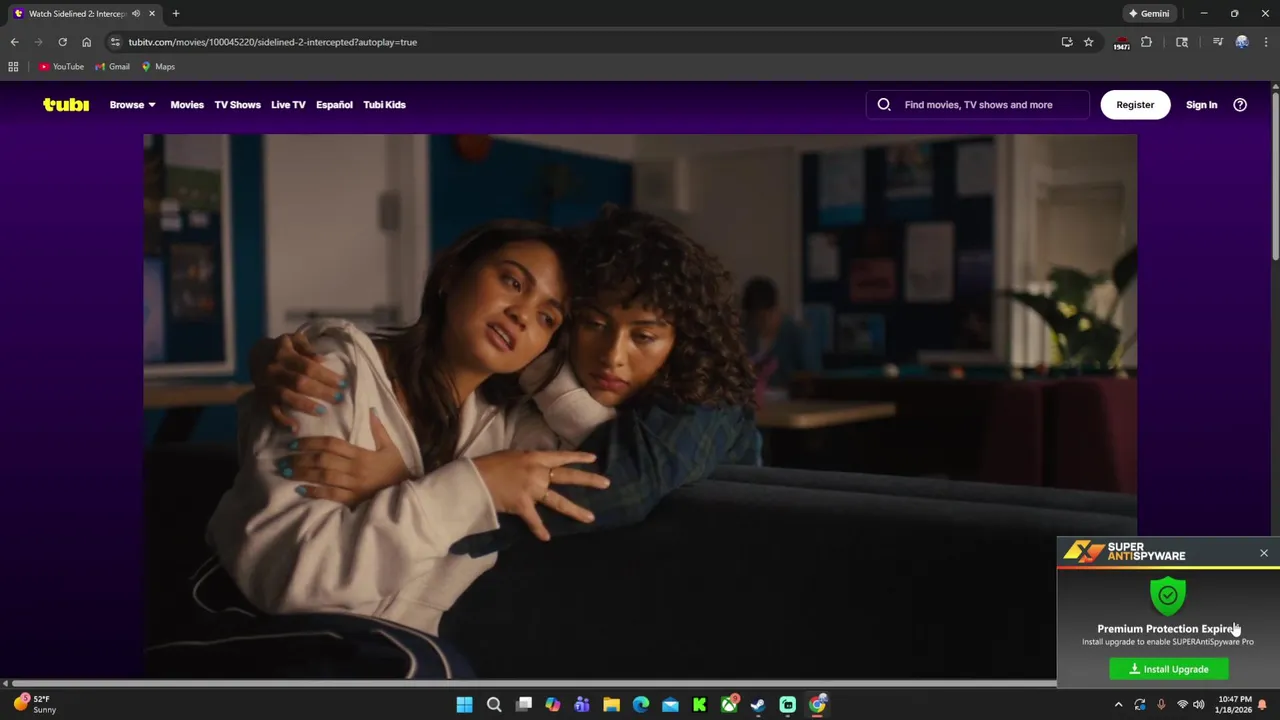1280x720 pixels.
Task: Open the media controls icon
Action: coord(1217,42)
